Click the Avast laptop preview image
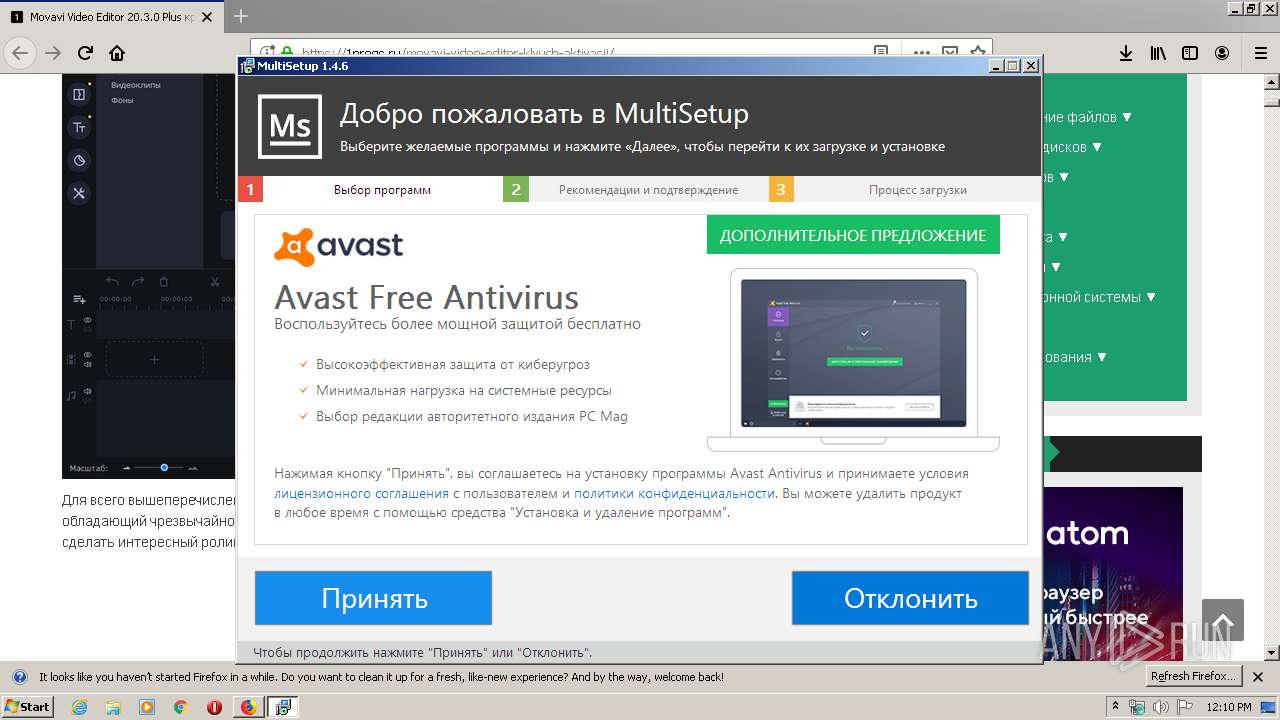The image size is (1280, 720). [x=853, y=360]
